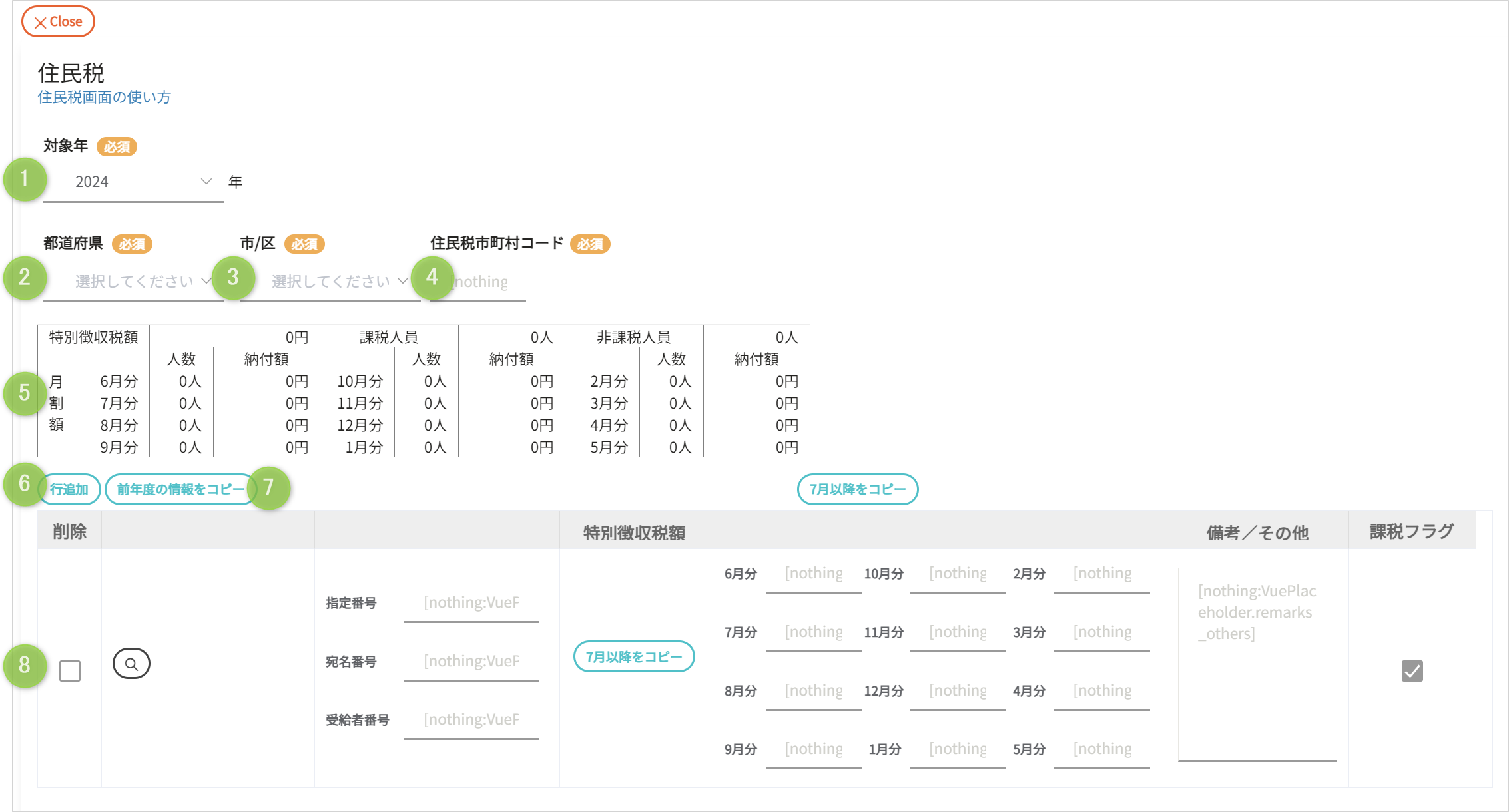Uncheck the 課税フラグ checkbox
The image size is (1509, 812).
(x=1412, y=670)
